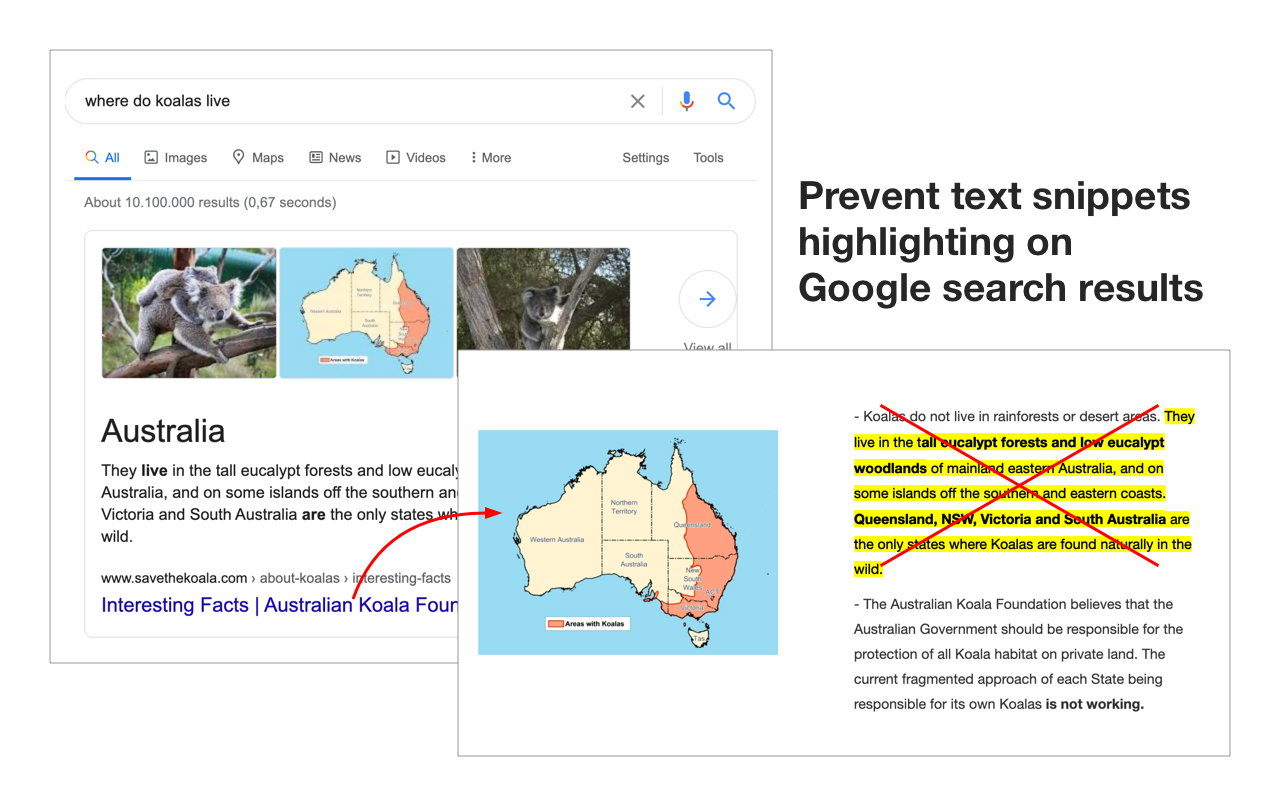Image resolution: width=1280 pixels, height=800 pixels.
Task: Click the blue magnifier search icon
Action: 726,101
